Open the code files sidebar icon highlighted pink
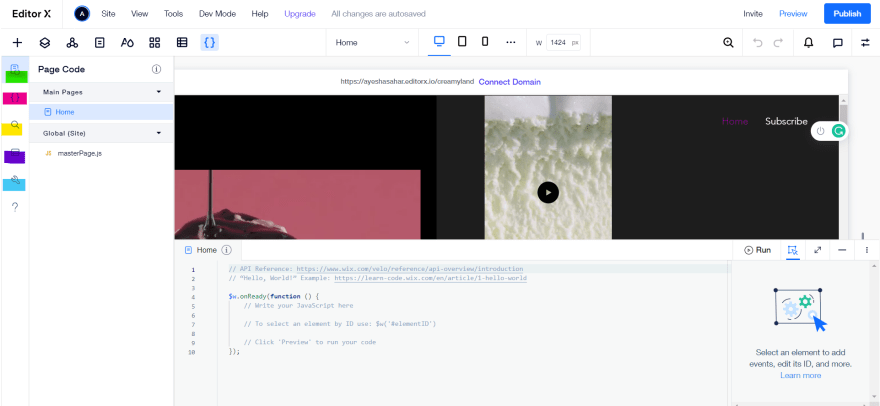Viewport: 880px width, 406px height. [15, 98]
